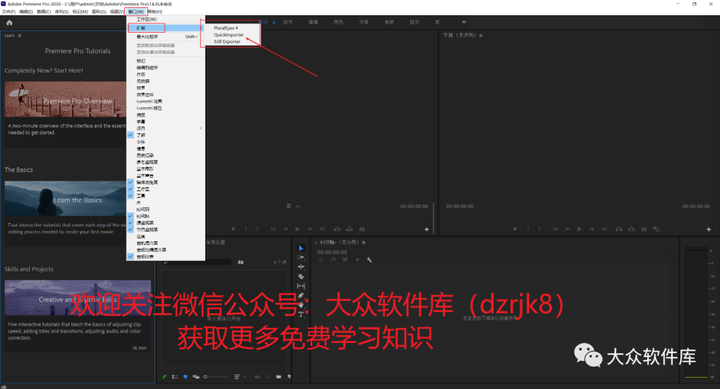720x389 pixels.
Task: Click Overwrite button in Source monitor
Action: [x=349, y=229]
